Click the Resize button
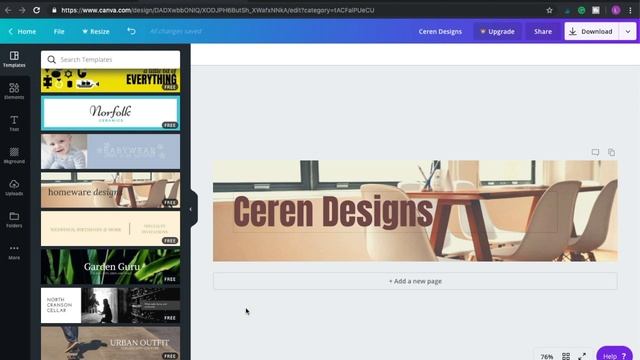 96,31
